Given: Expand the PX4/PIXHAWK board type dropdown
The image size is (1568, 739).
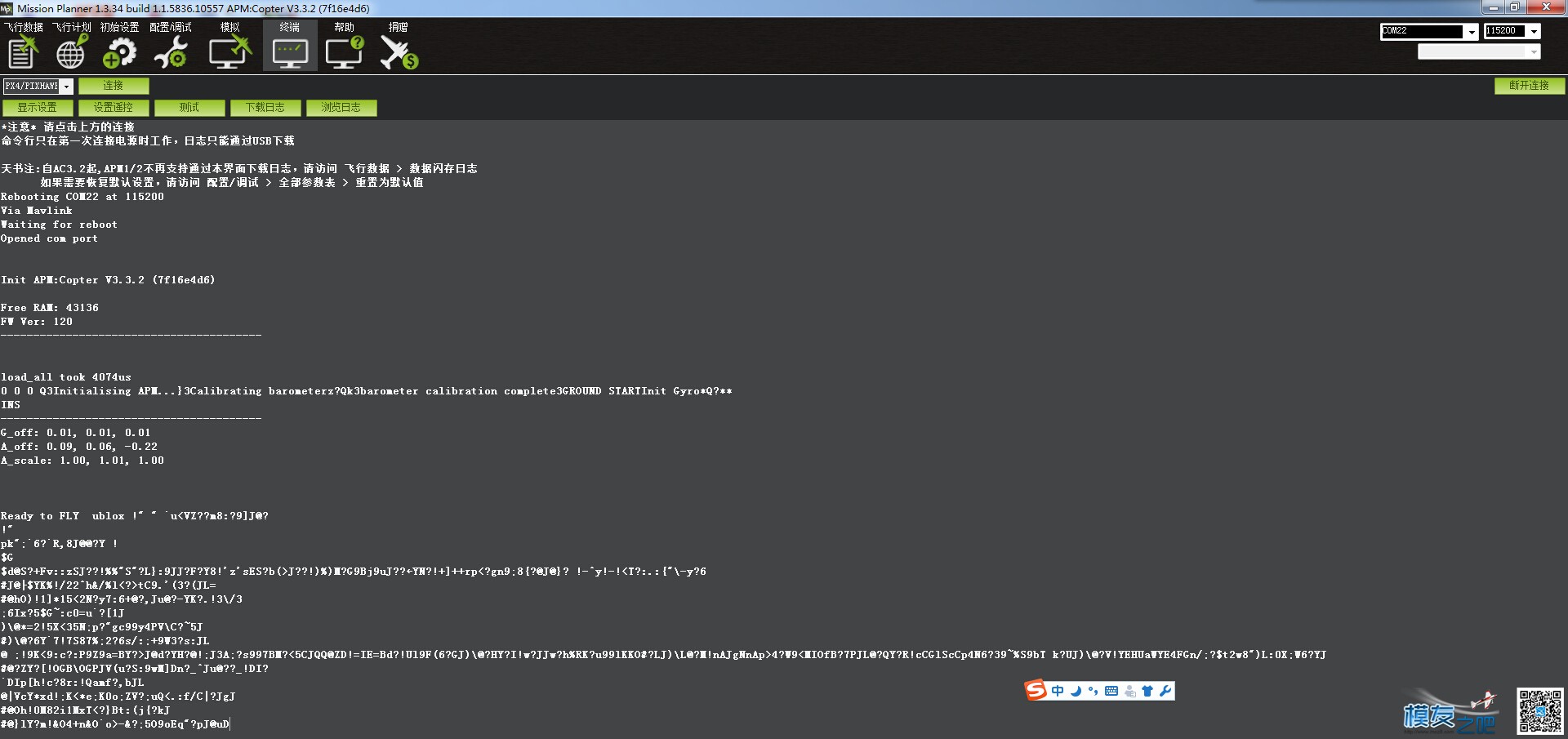Looking at the screenshot, I should (x=67, y=87).
